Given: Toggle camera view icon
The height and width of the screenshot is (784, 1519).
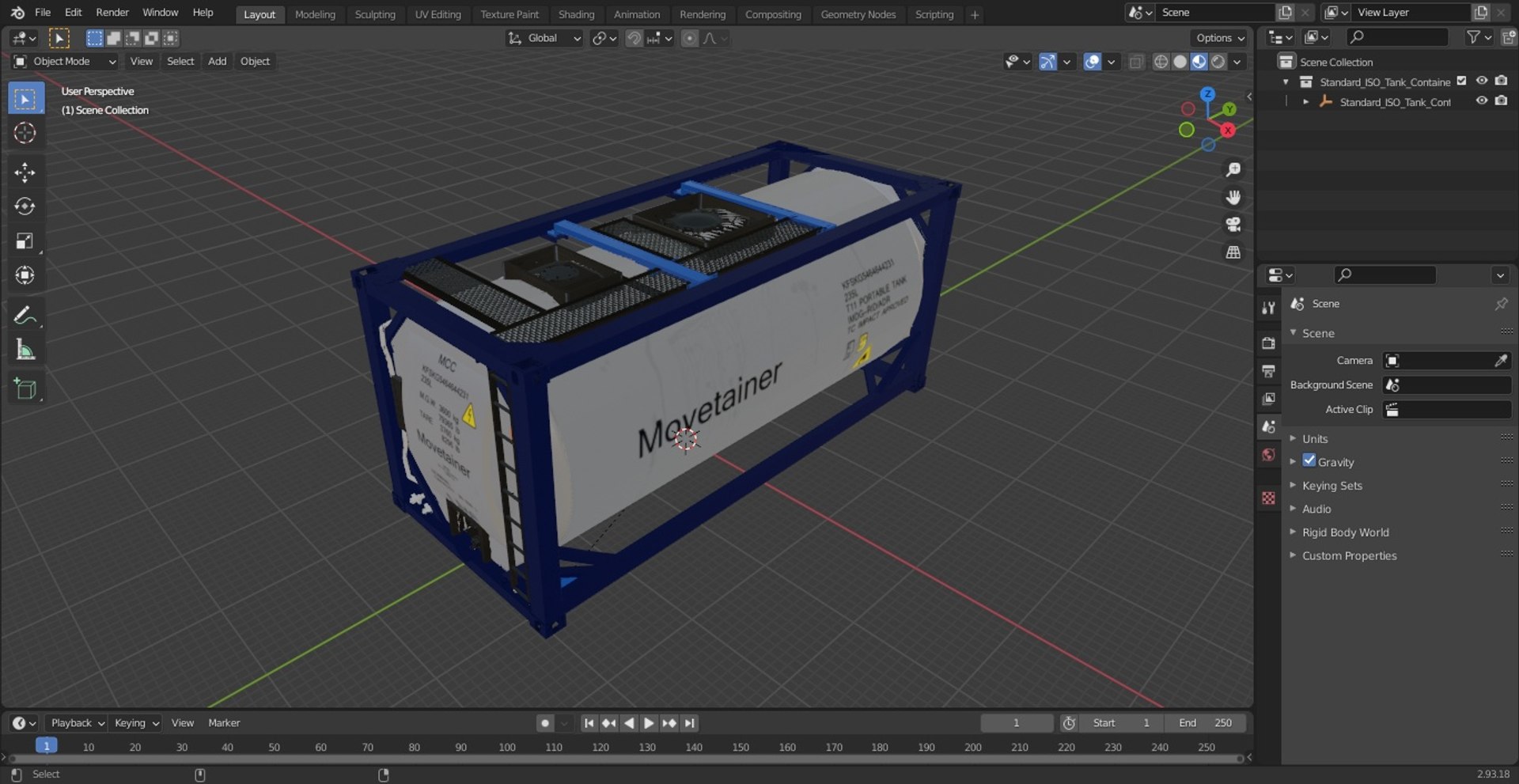Looking at the screenshot, I should [1233, 225].
